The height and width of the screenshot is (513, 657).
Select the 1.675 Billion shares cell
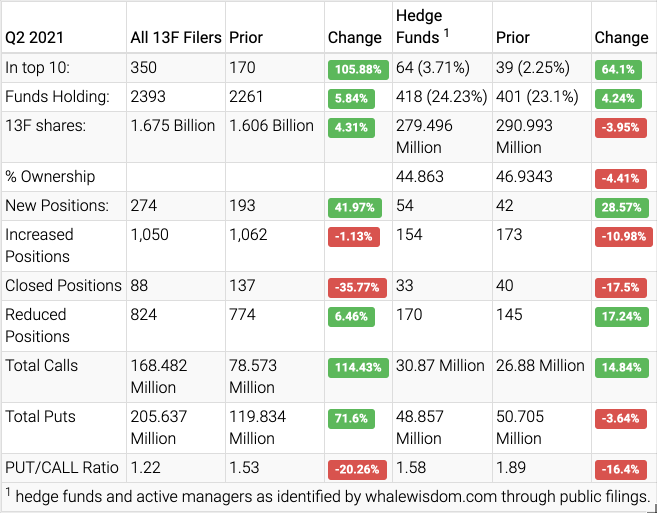pyautogui.click(x=173, y=126)
